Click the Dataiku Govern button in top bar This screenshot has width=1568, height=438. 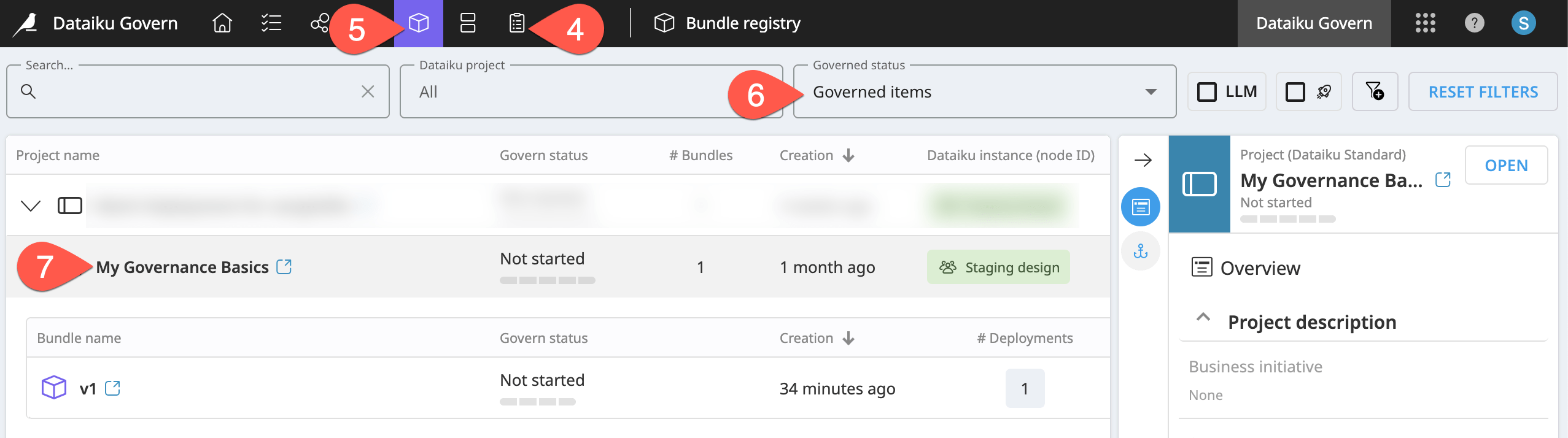tap(1314, 23)
